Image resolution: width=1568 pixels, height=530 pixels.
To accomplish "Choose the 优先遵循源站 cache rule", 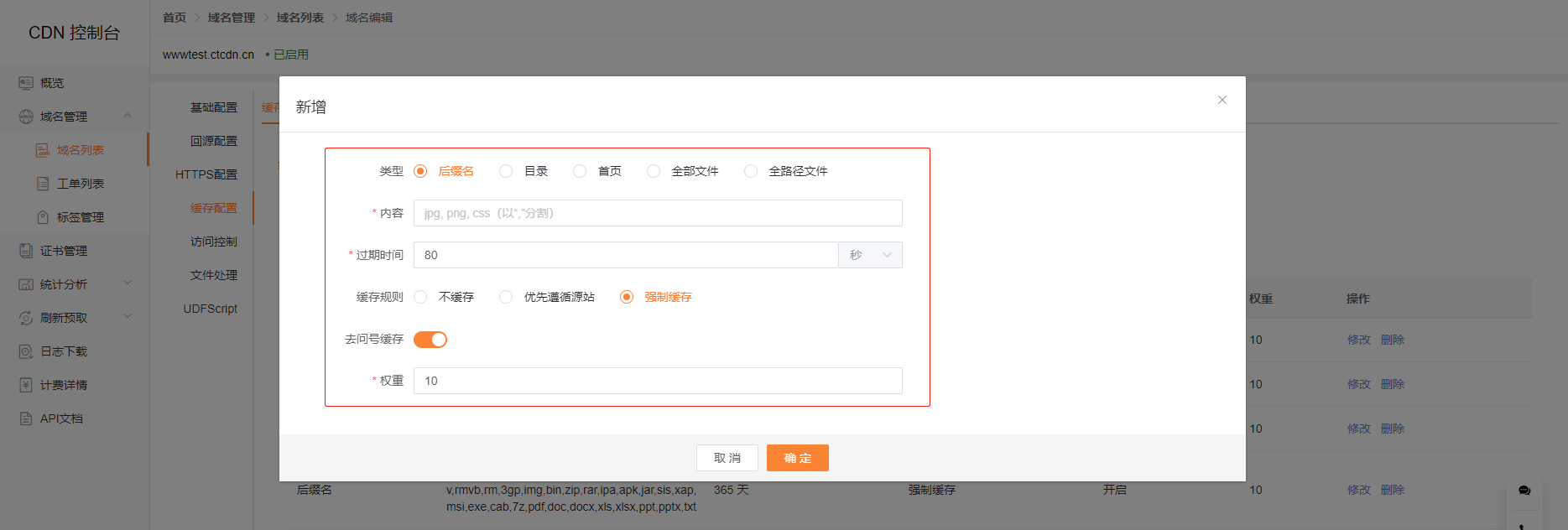I will click(x=506, y=297).
